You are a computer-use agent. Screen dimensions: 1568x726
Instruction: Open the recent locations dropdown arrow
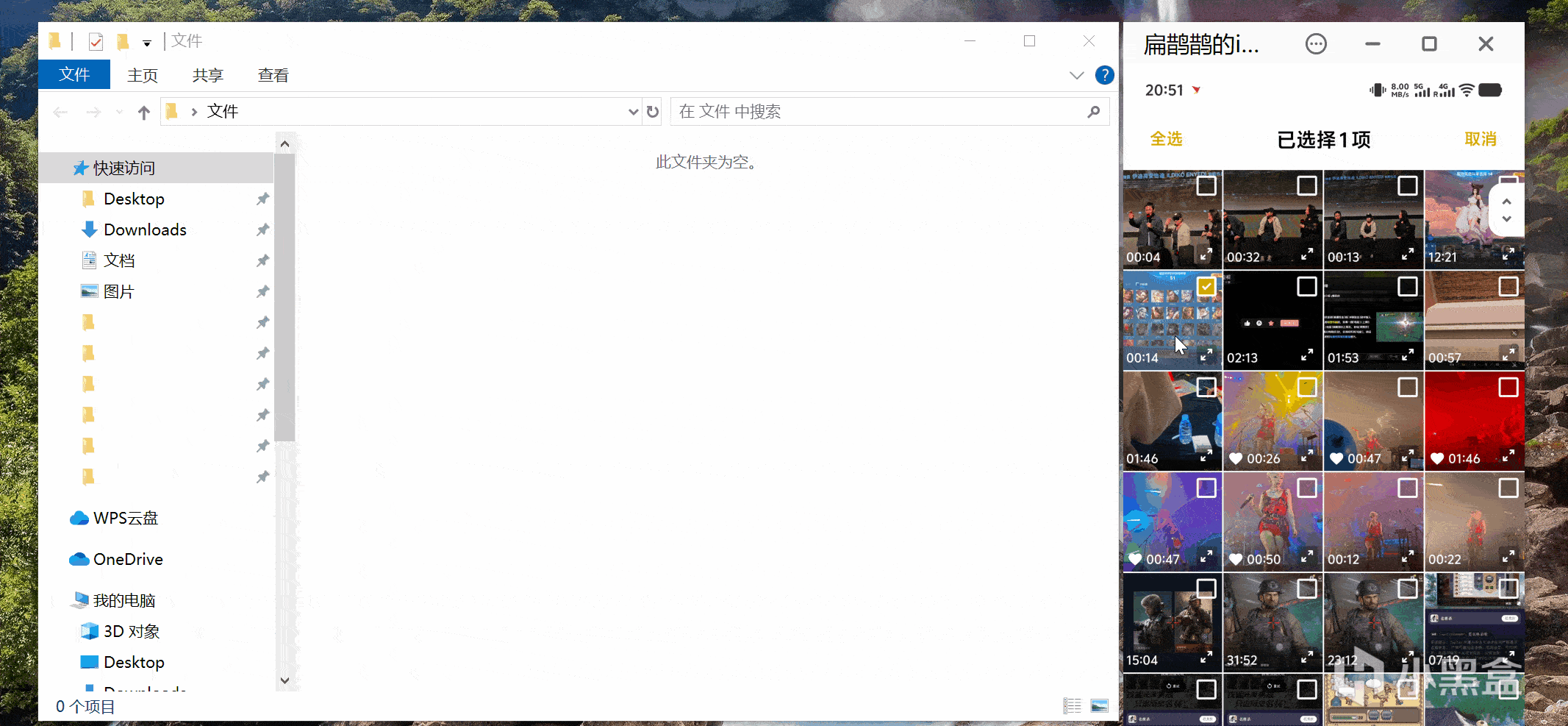[x=119, y=112]
